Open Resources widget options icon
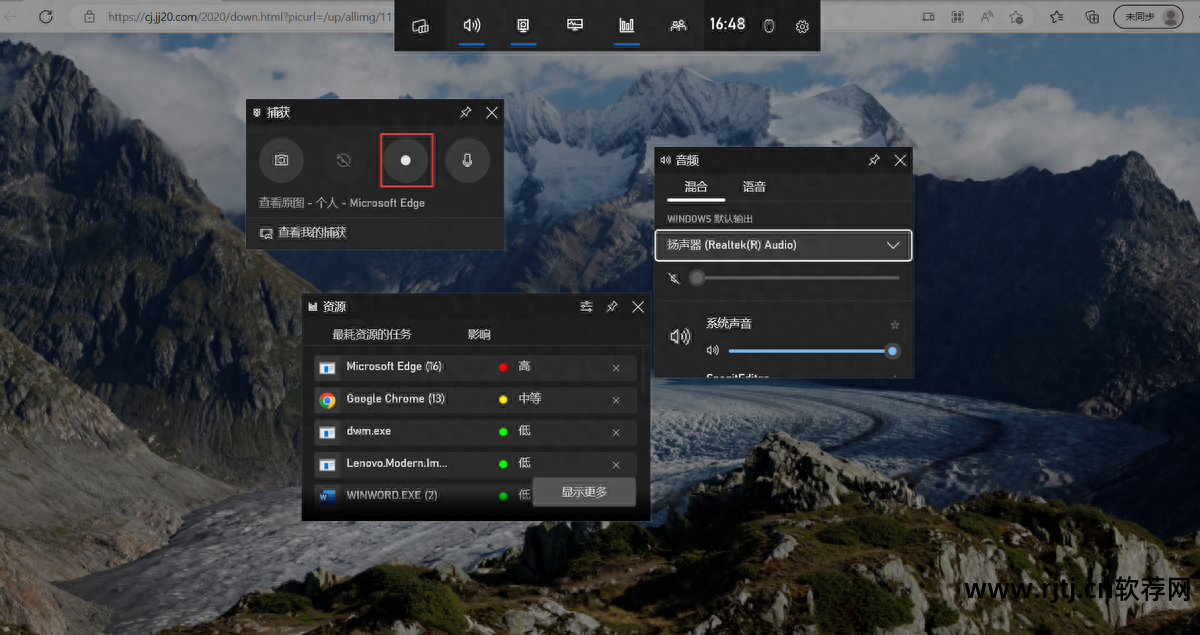This screenshot has height=635, width=1200. click(586, 307)
